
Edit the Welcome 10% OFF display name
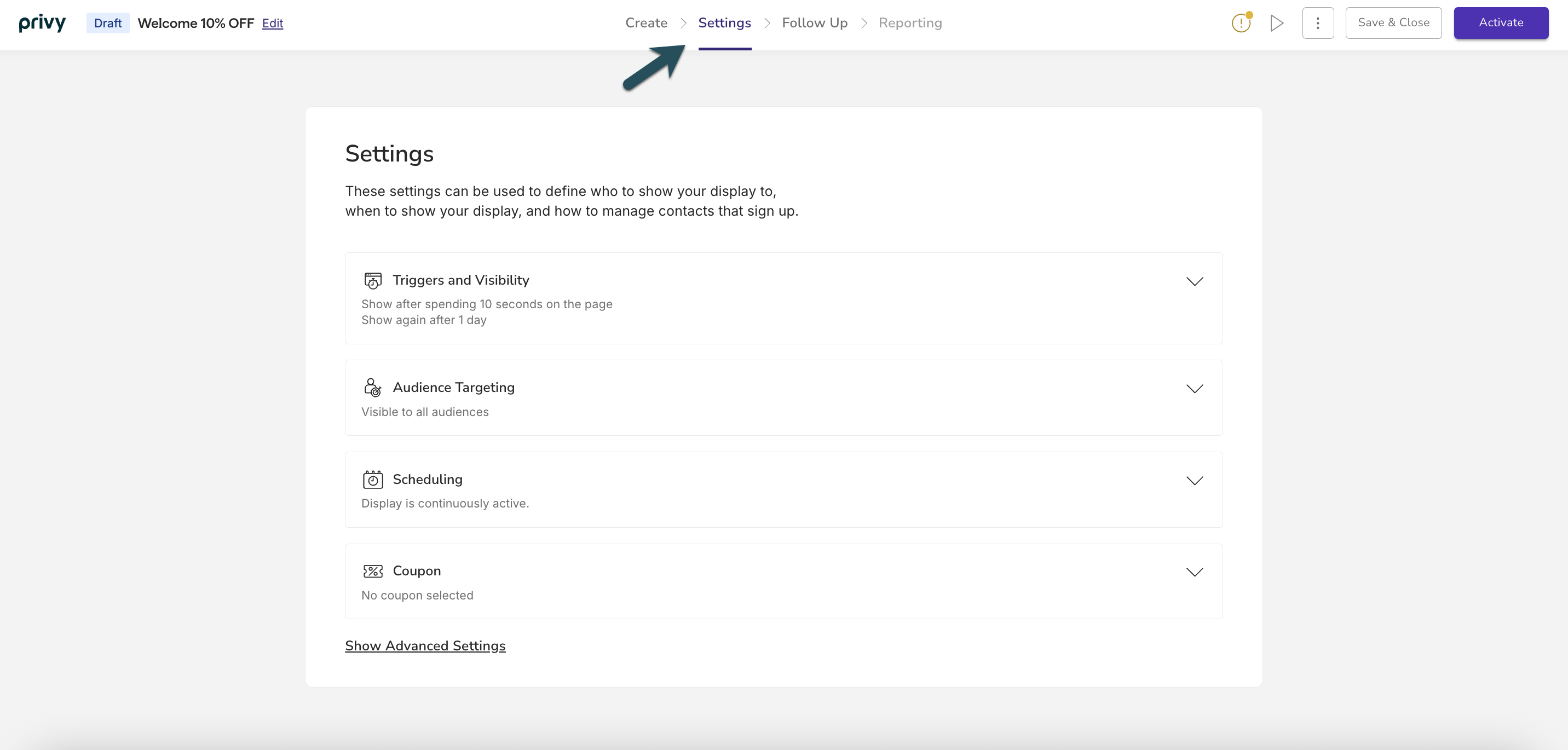[x=272, y=23]
